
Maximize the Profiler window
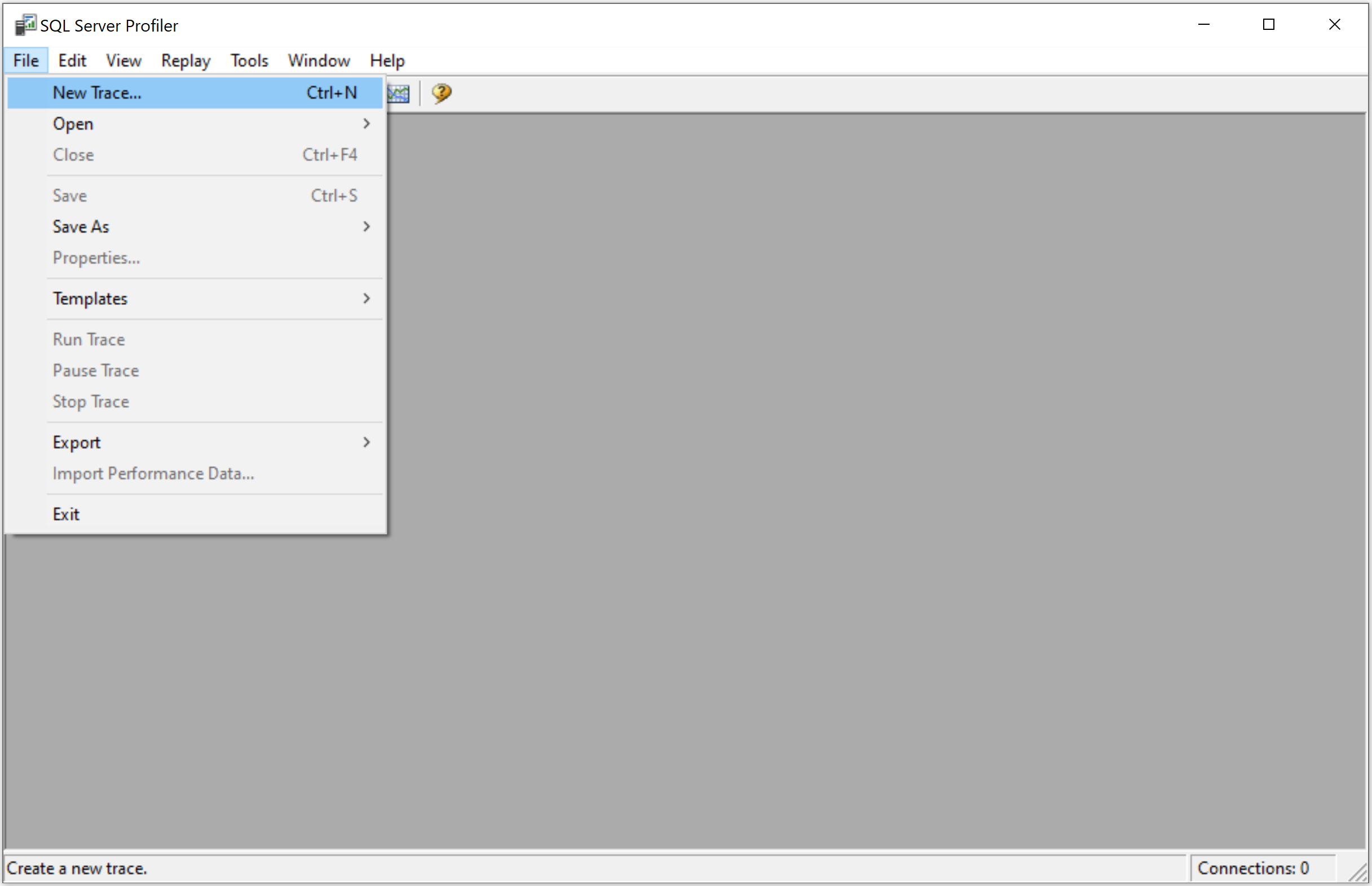1268,25
